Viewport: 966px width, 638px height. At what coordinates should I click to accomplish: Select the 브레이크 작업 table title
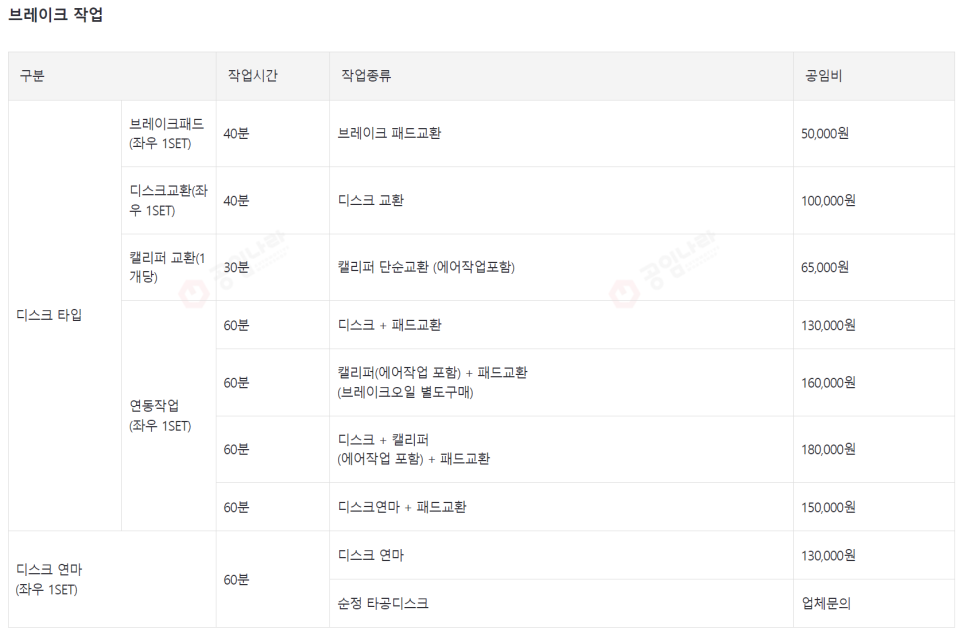[56, 15]
